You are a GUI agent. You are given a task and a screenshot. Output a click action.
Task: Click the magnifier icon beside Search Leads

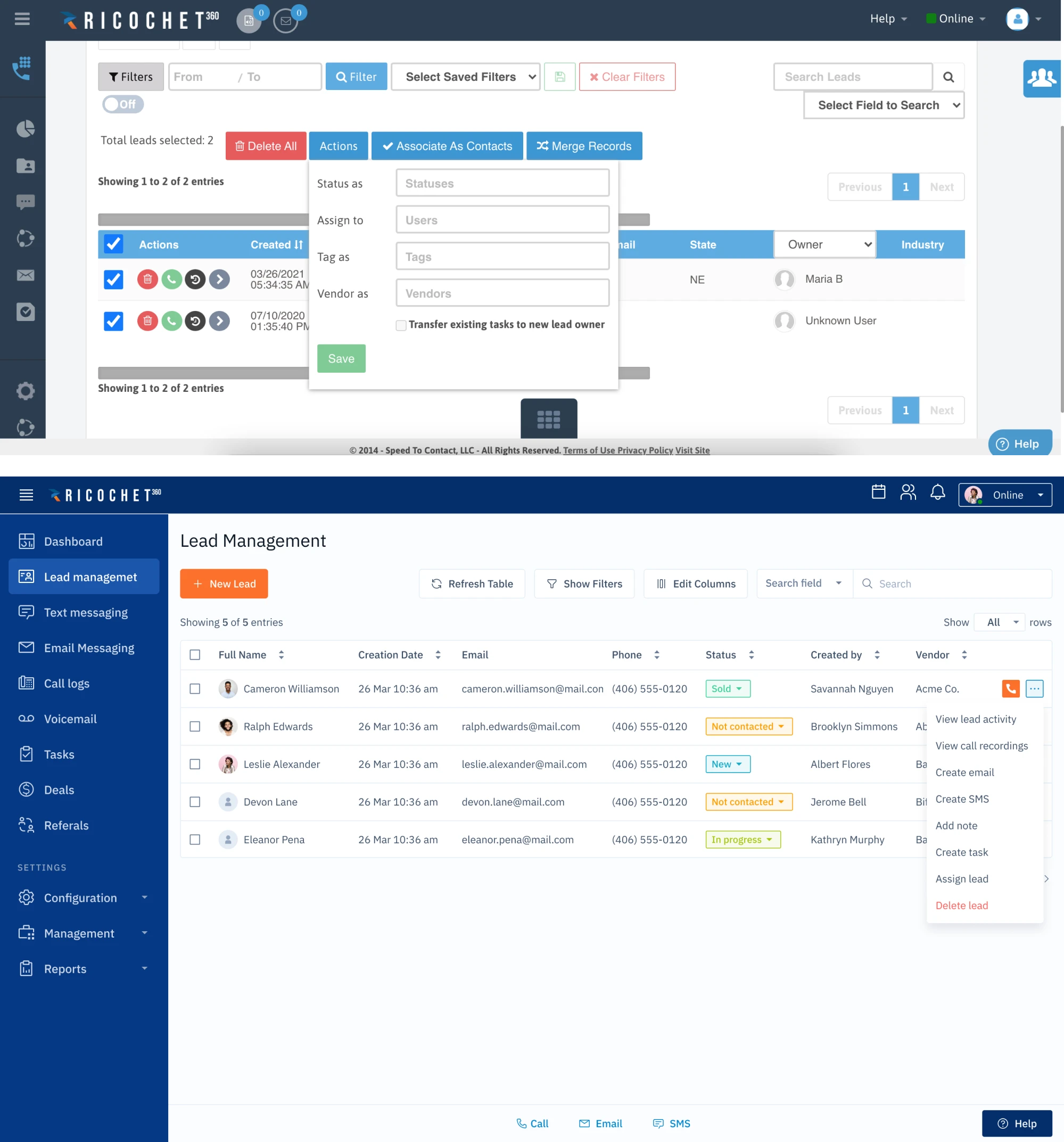click(948, 77)
